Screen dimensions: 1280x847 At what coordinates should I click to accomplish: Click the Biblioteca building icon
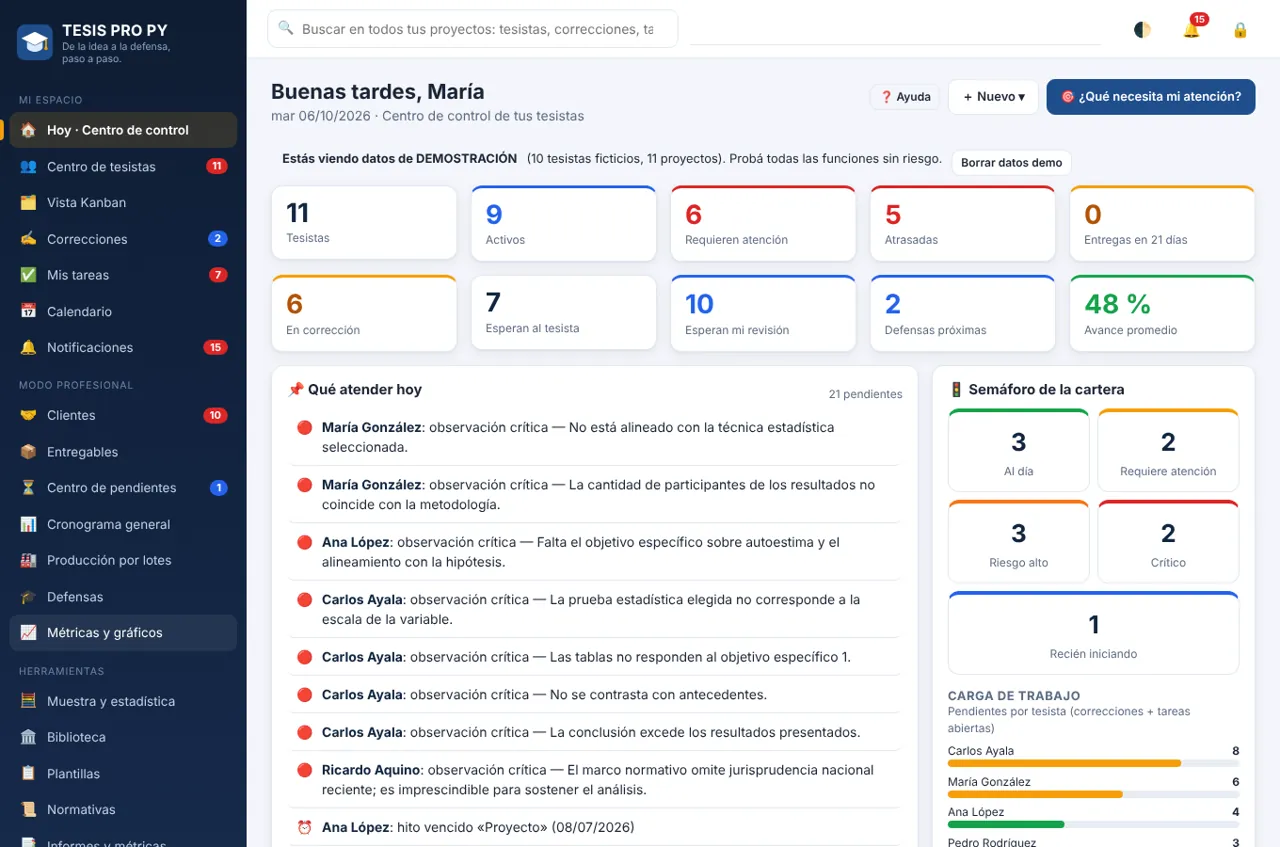[28, 737]
